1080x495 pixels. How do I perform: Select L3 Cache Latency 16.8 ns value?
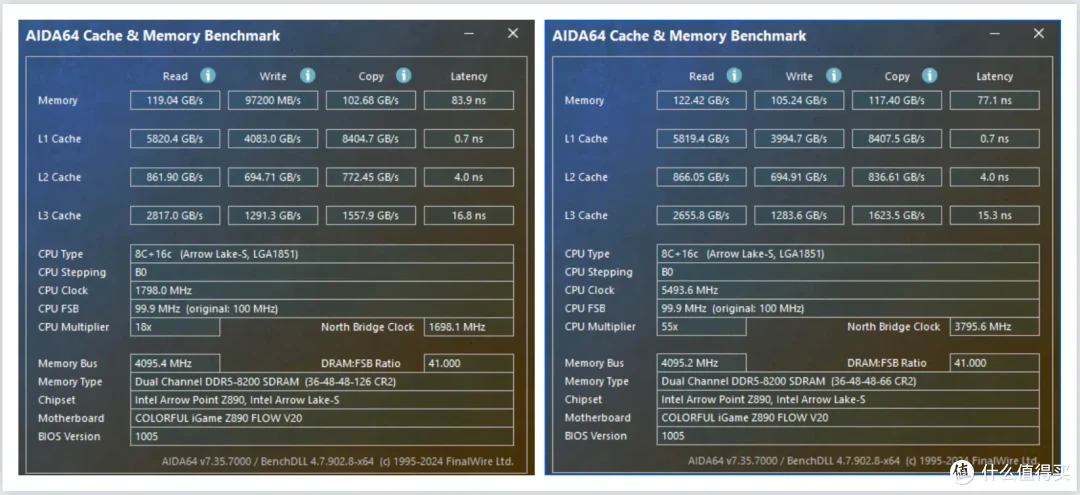coord(468,216)
